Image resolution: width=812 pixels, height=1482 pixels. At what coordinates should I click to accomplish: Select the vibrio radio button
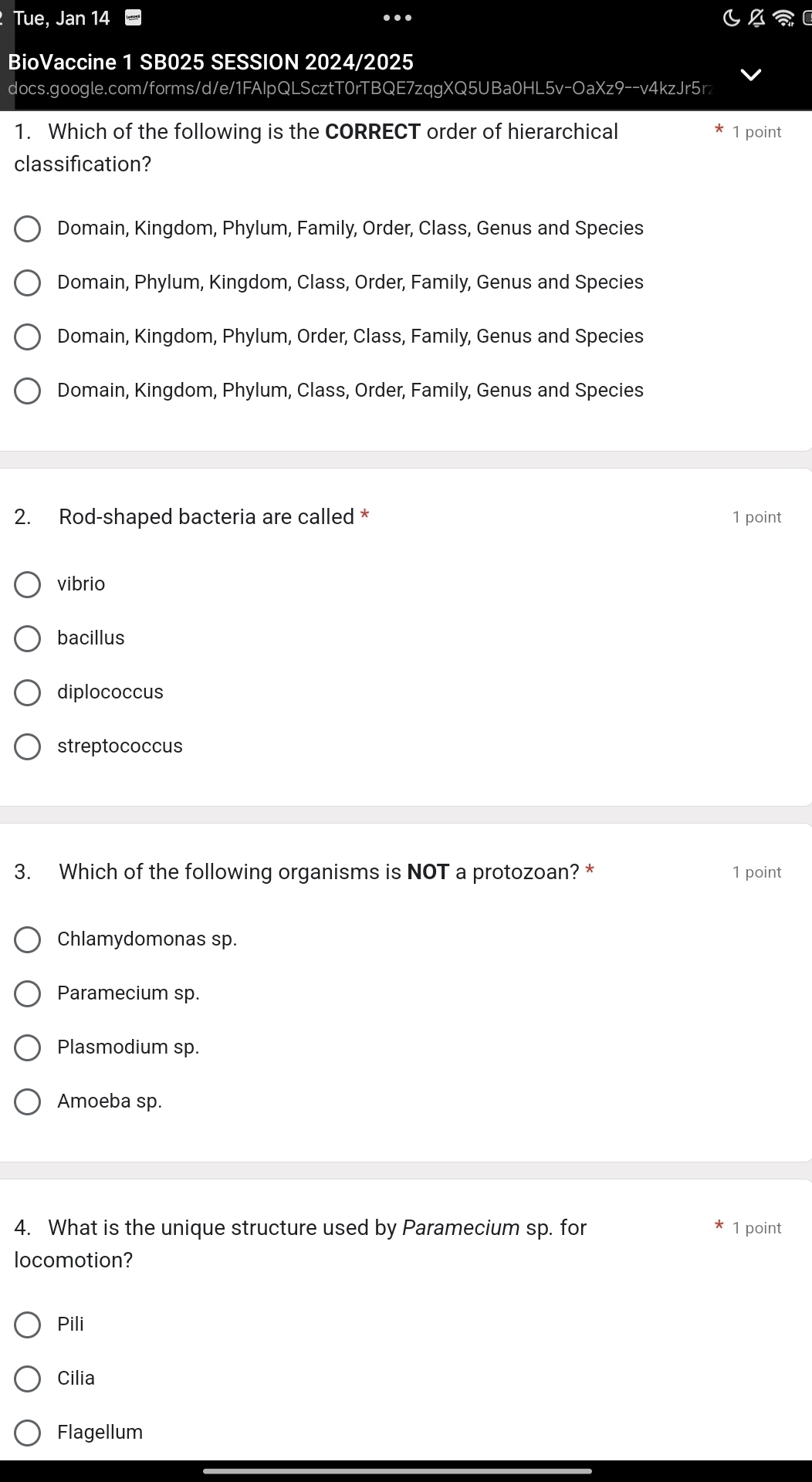point(28,585)
